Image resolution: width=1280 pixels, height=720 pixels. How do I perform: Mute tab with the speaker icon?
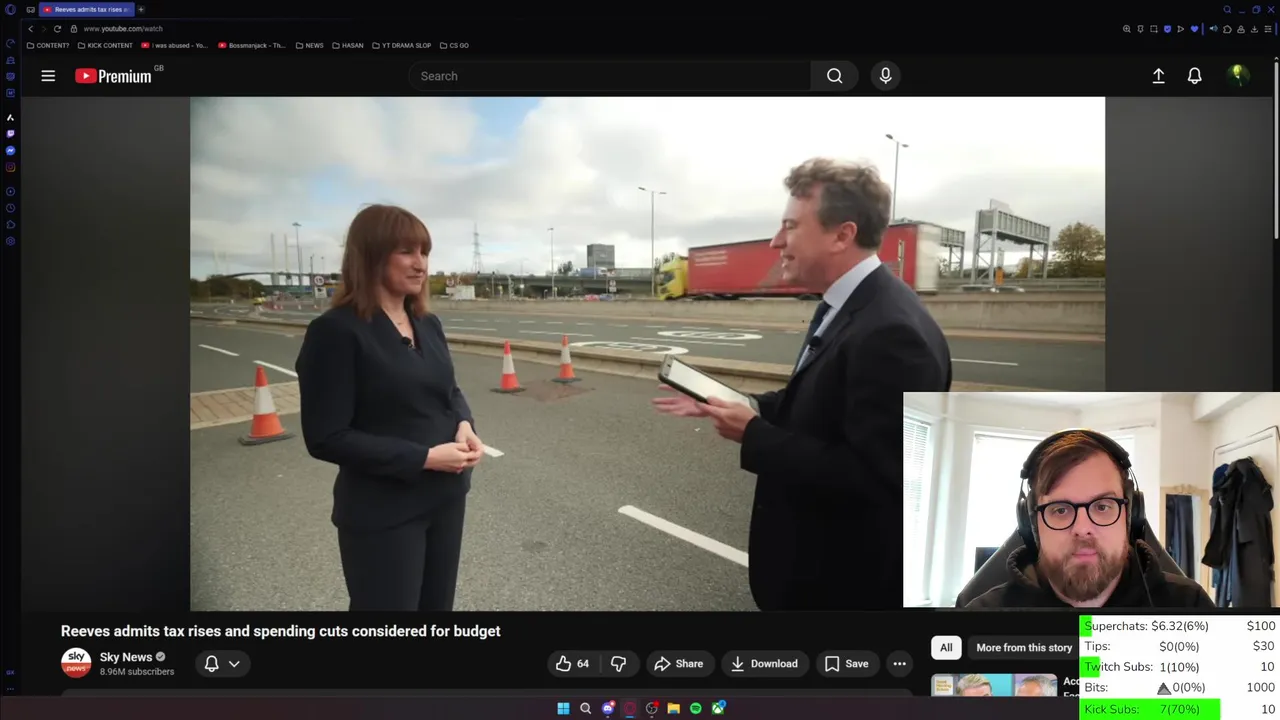(x=1214, y=29)
